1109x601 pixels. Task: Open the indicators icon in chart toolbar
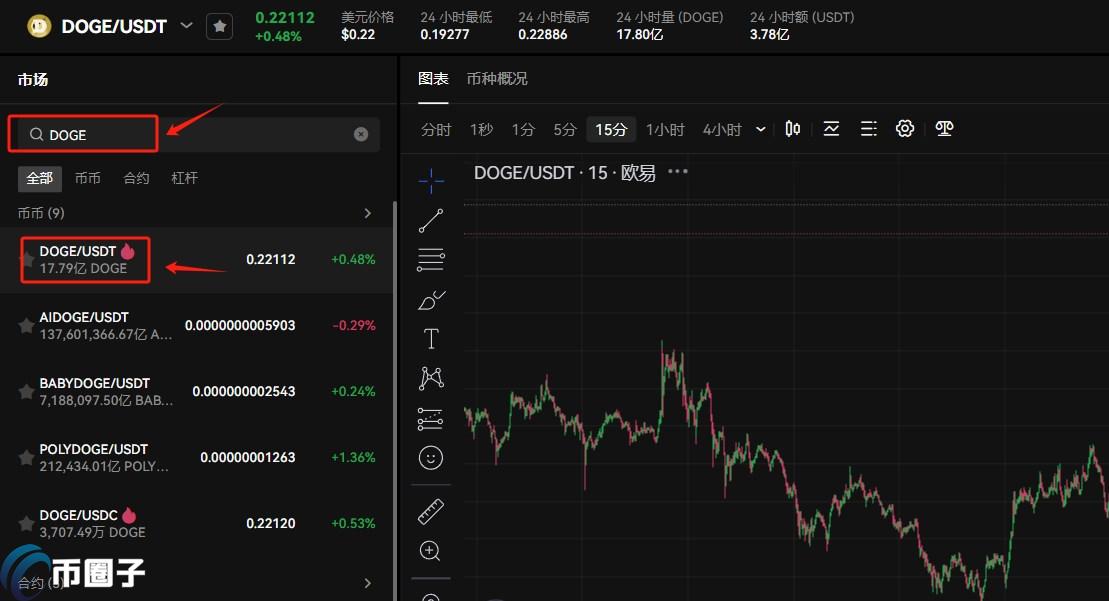point(831,129)
